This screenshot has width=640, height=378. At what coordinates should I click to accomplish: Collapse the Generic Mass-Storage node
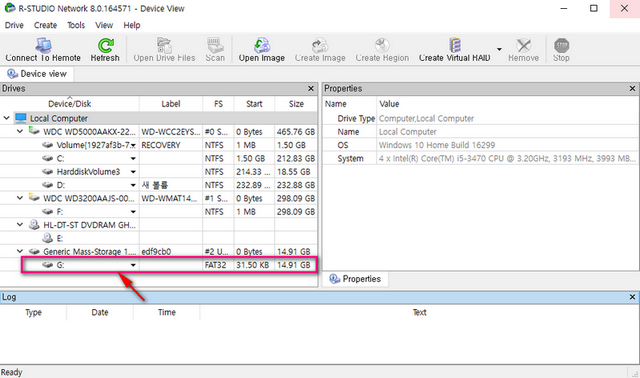coord(20,251)
